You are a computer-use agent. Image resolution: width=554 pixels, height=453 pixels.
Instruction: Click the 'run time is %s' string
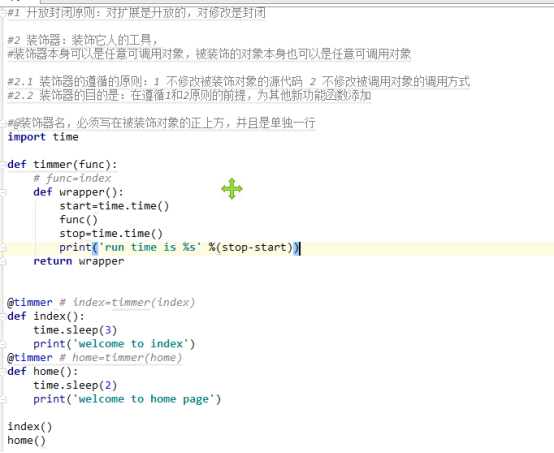[150, 247]
